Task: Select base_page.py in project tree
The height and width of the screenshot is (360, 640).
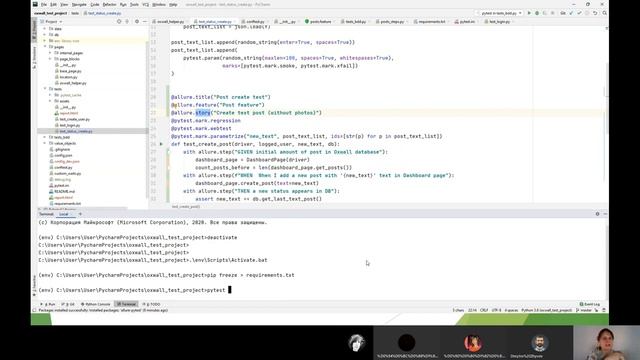Action: click(70, 71)
